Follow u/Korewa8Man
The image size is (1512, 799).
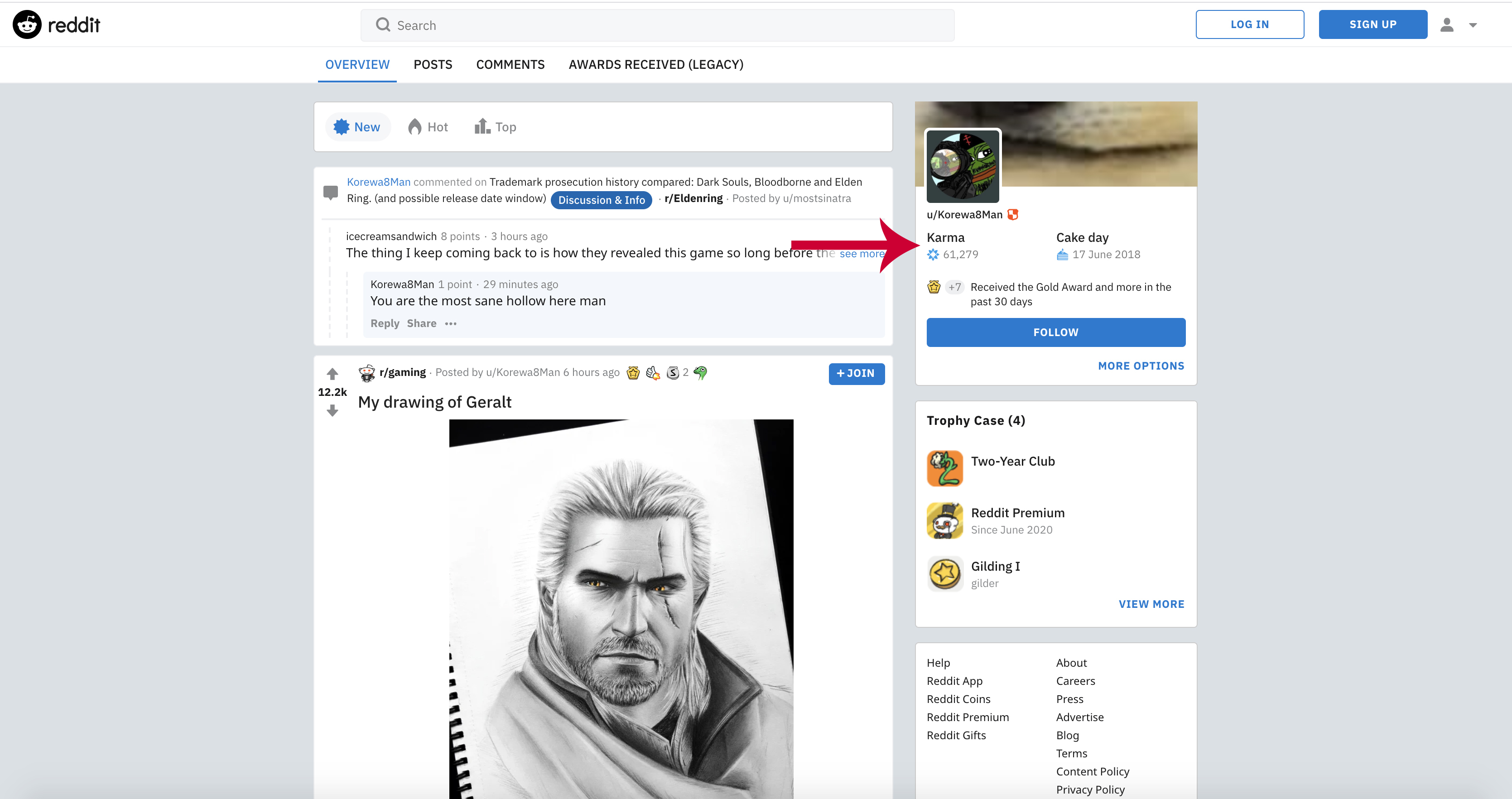click(1056, 332)
